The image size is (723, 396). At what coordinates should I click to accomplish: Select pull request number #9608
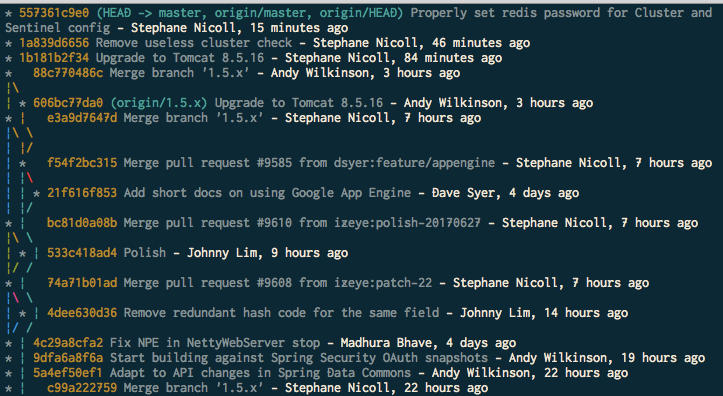(274, 283)
